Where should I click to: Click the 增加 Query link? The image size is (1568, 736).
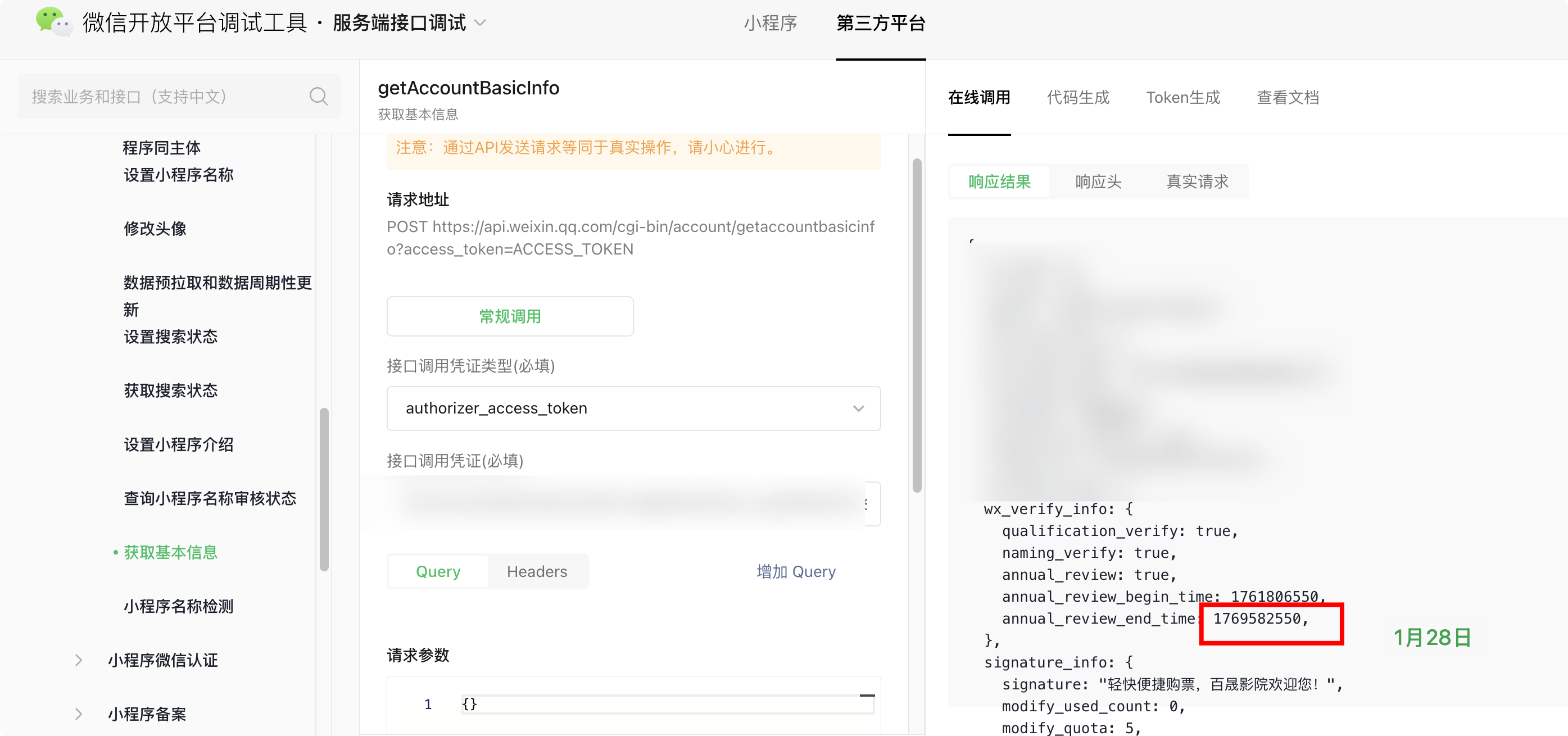coord(796,571)
